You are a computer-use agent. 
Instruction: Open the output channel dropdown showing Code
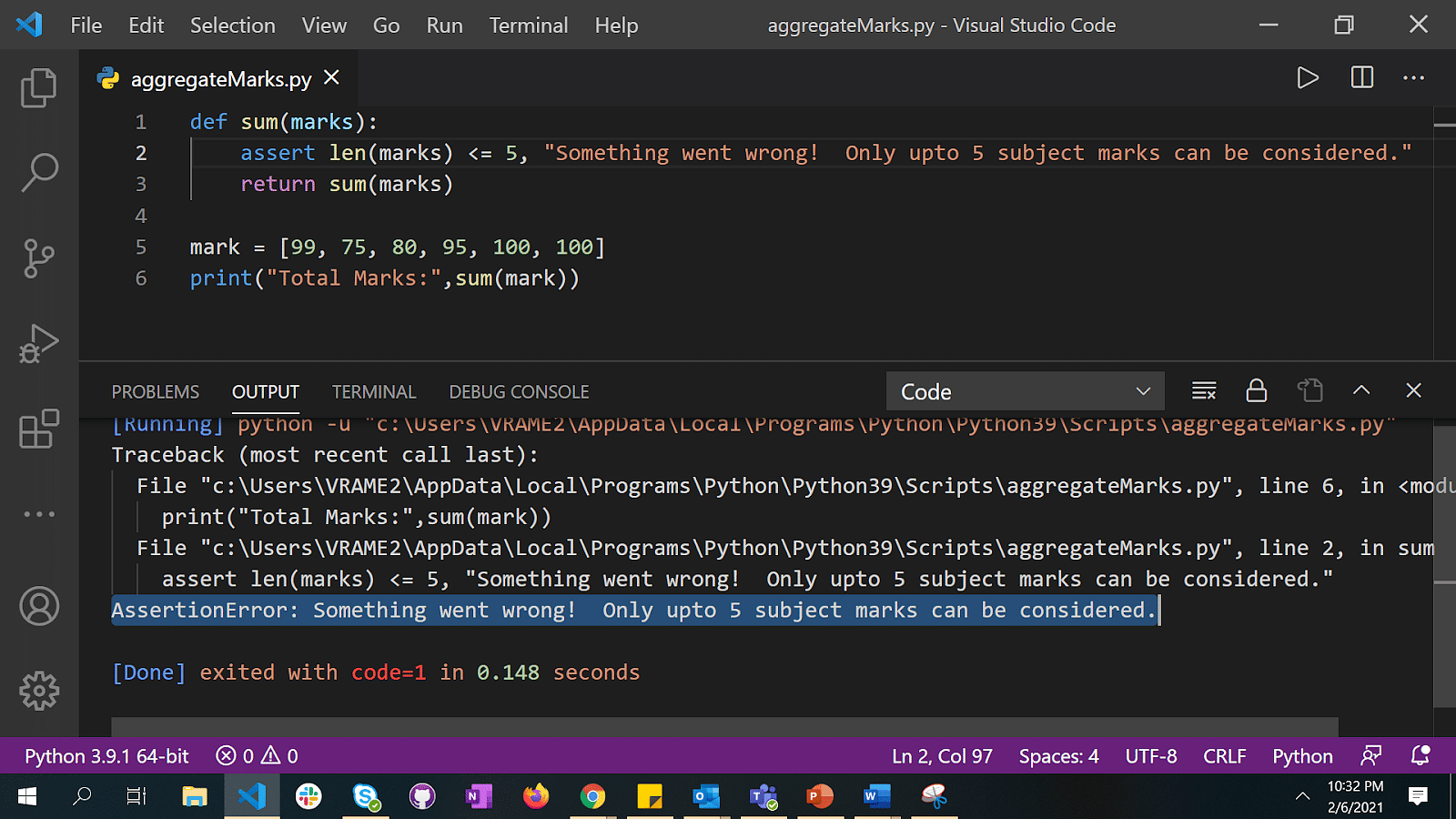tap(1026, 391)
